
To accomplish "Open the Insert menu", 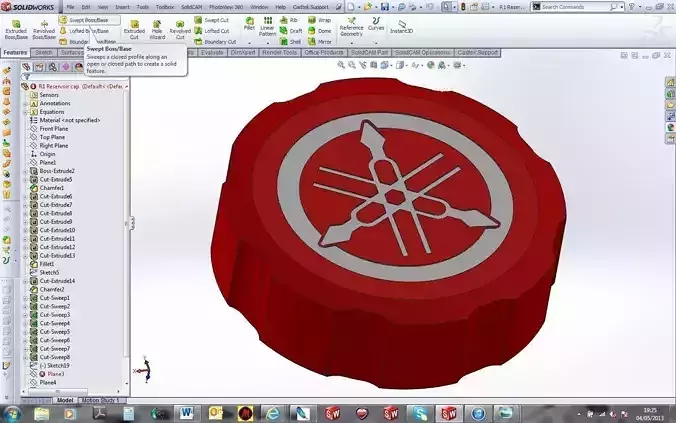I will tap(122, 7).
